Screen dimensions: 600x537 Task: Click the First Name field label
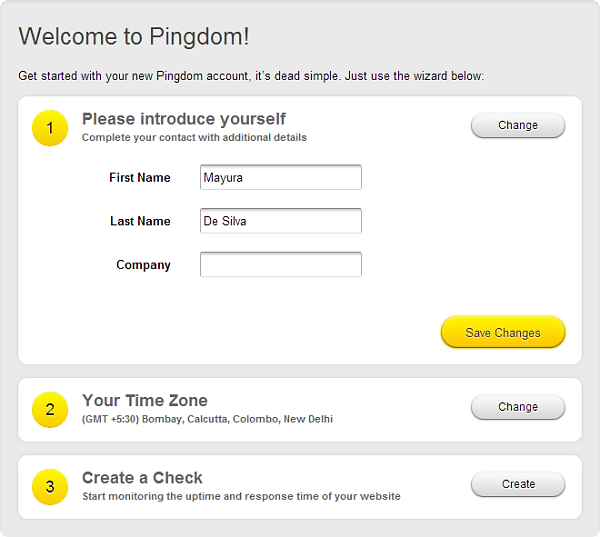point(140,178)
